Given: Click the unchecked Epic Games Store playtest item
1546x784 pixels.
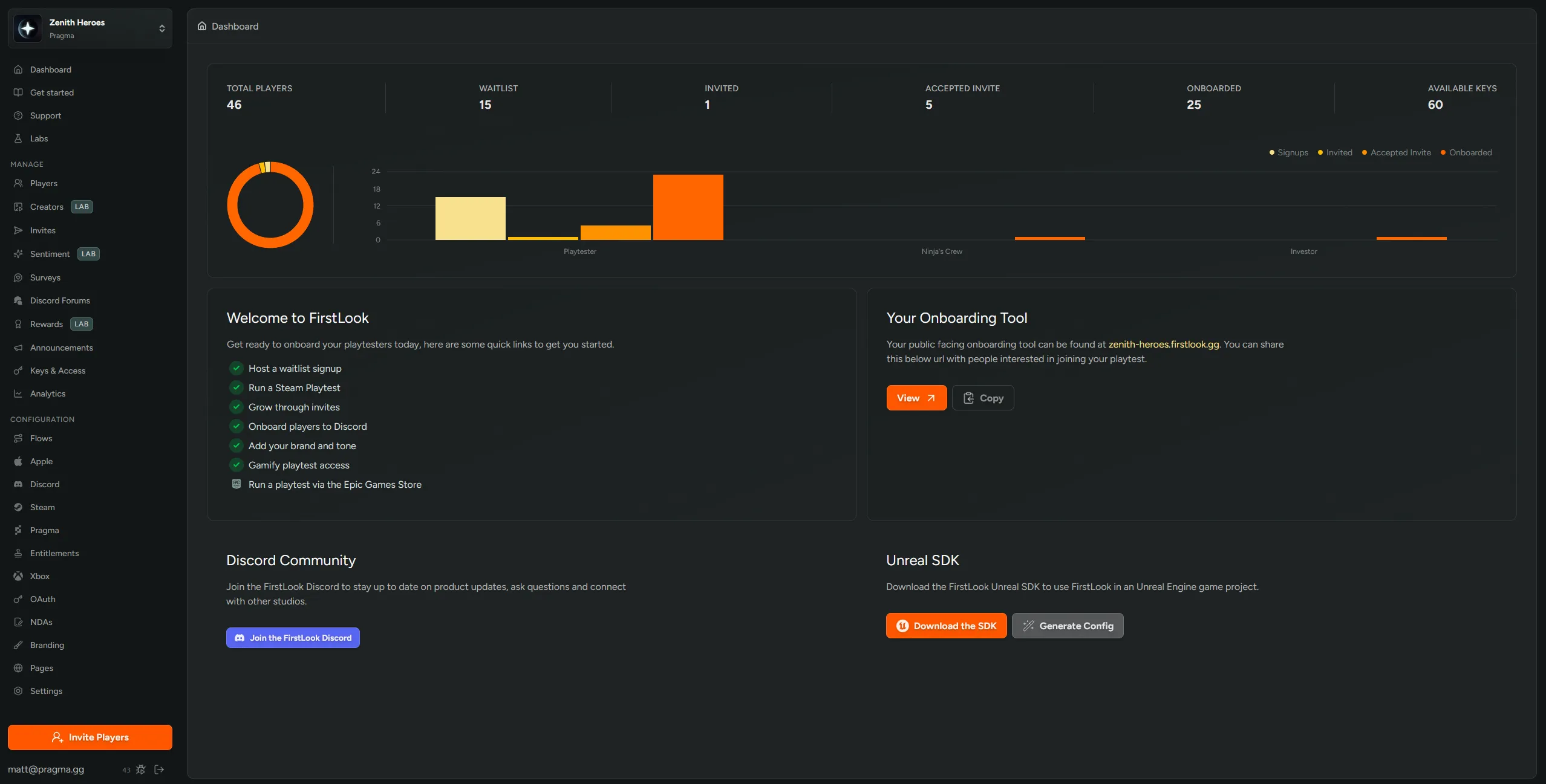Looking at the screenshot, I should pos(334,484).
